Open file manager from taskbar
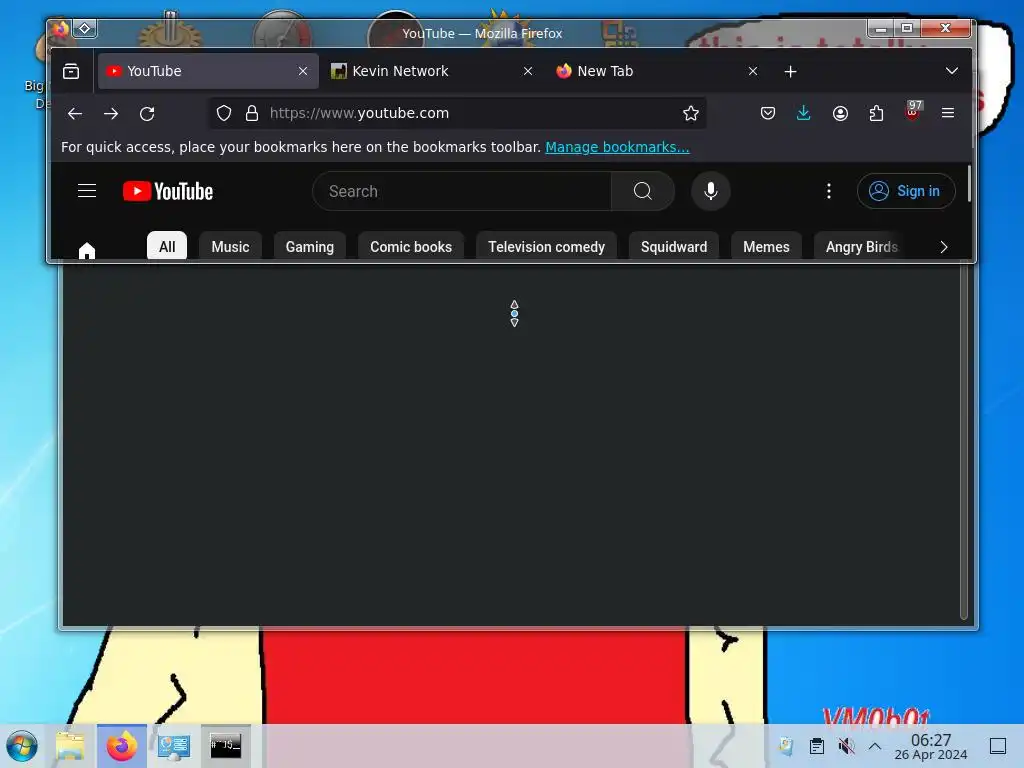The height and width of the screenshot is (768, 1024). pos(71,746)
